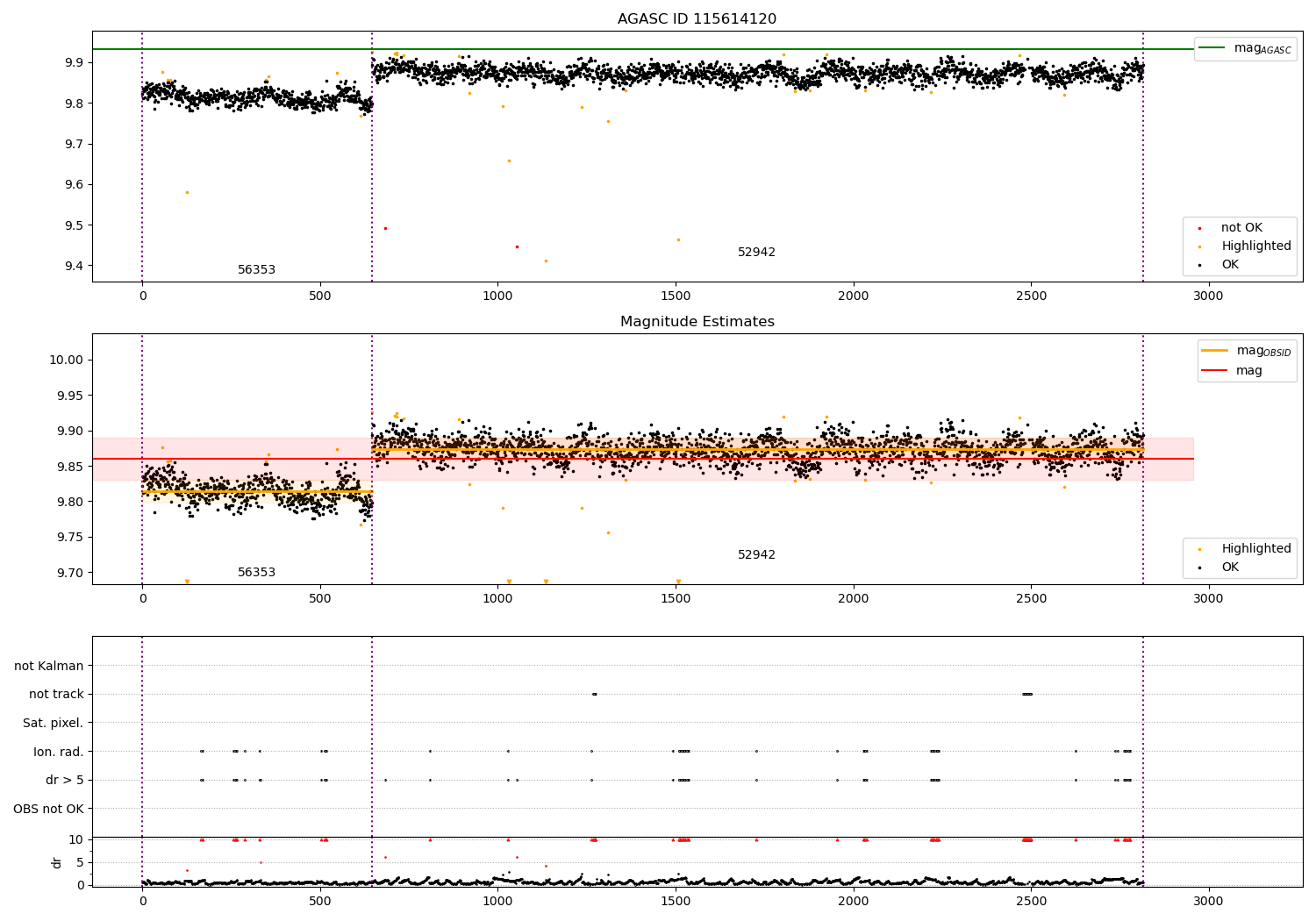Click the 'not track' marker near 2500

(x=1027, y=694)
